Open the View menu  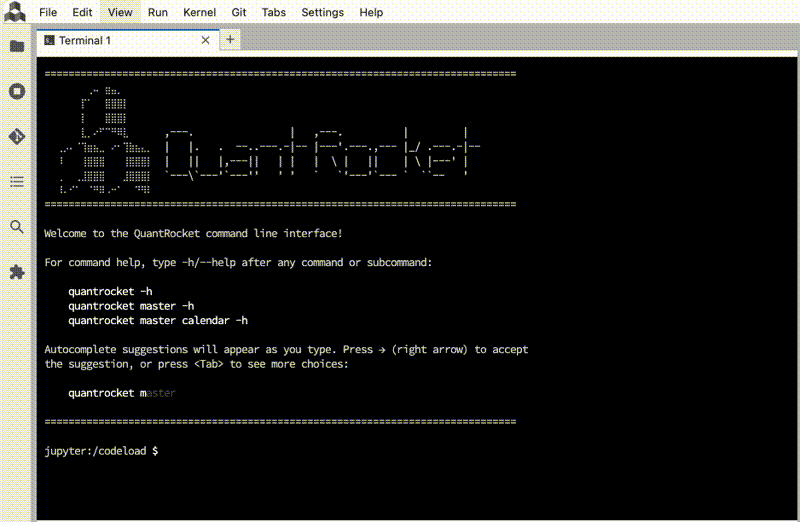(x=120, y=12)
